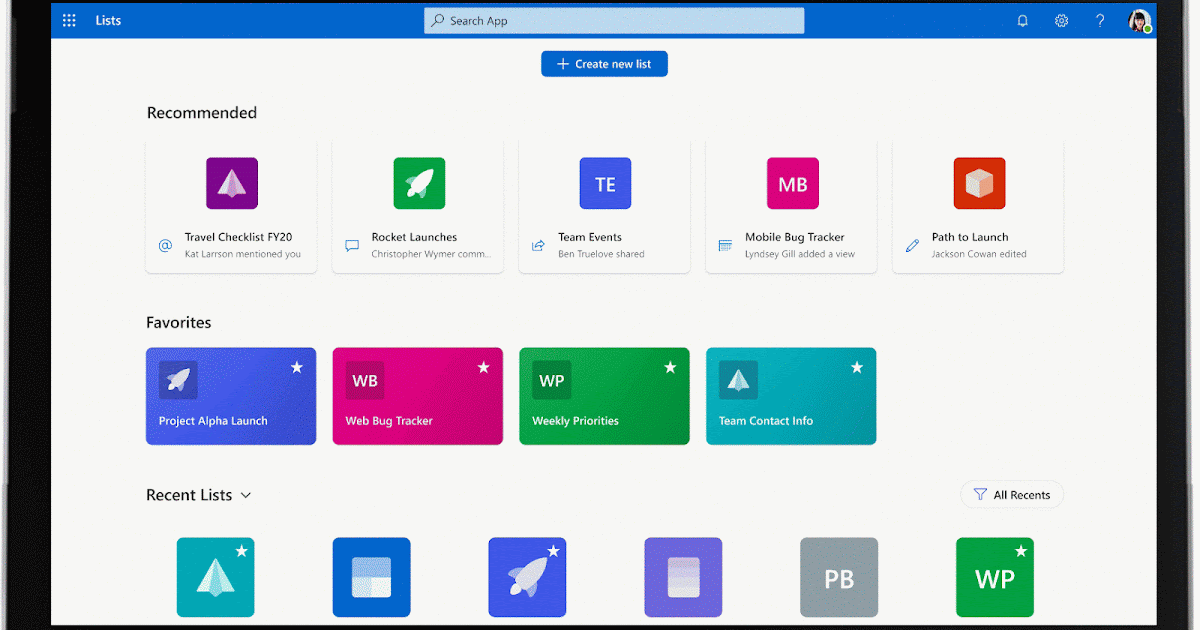Open the Travel Checklist FY20 title
1200x630 pixels.
(x=238, y=237)
